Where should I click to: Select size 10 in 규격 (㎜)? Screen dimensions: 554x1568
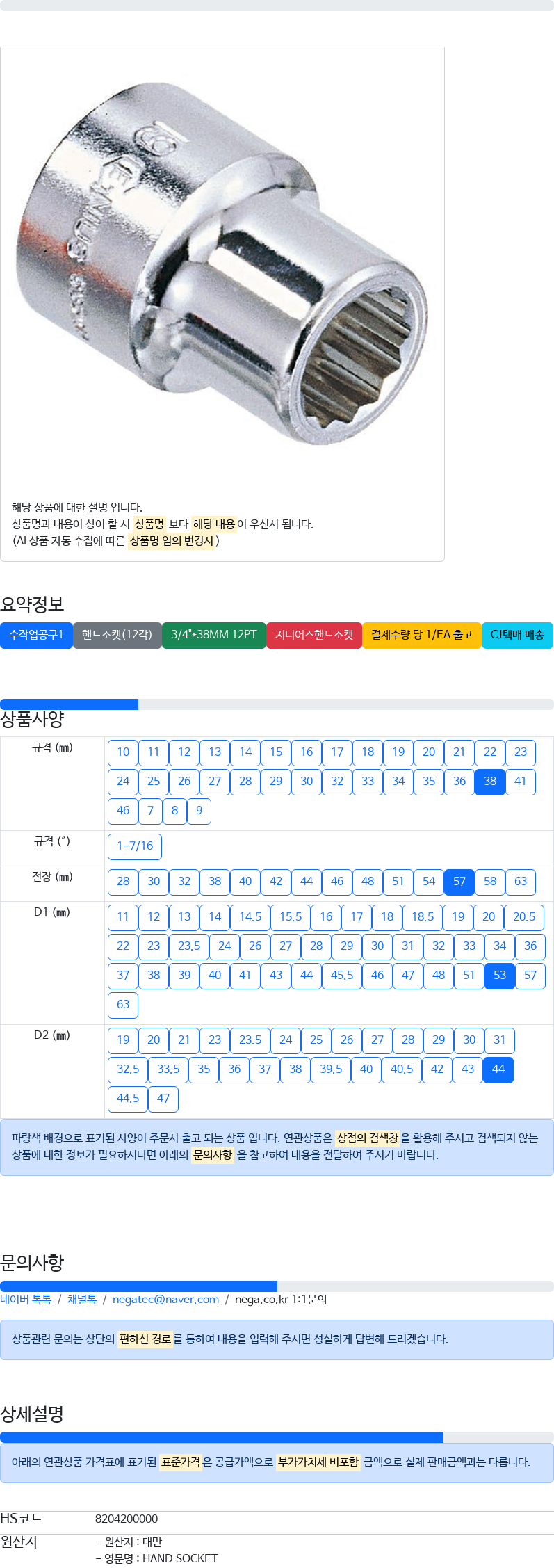tap(123, 752)
